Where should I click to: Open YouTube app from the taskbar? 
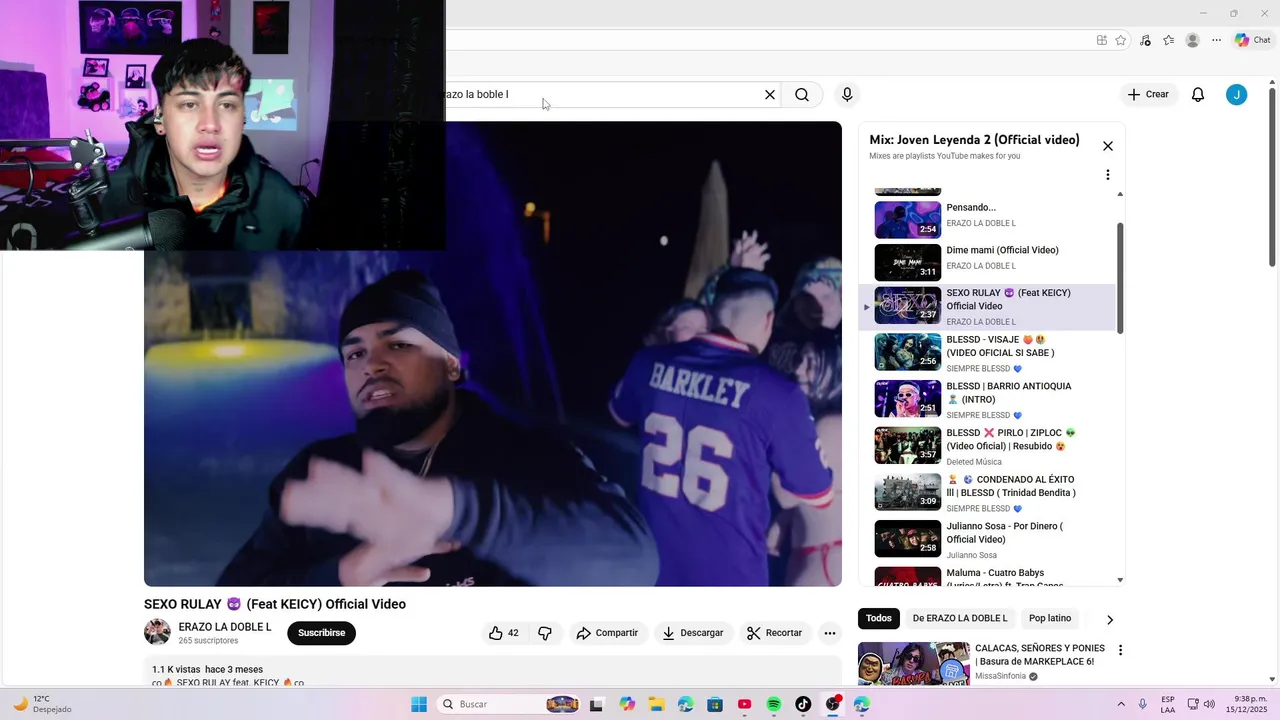click(x=744, y=704)
